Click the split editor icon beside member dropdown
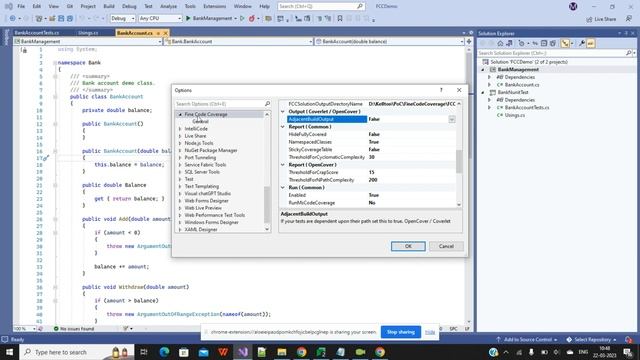 point(469,41)
